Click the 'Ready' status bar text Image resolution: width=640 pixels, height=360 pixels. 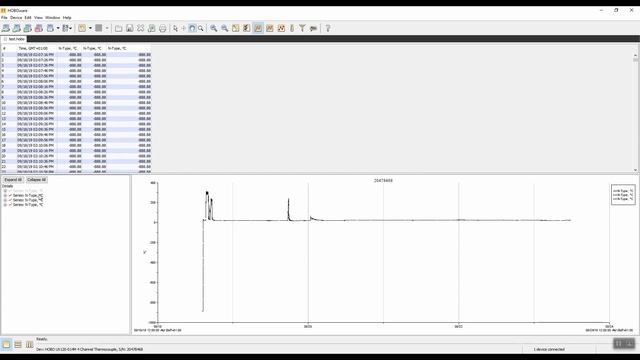(x=42, y=339)
